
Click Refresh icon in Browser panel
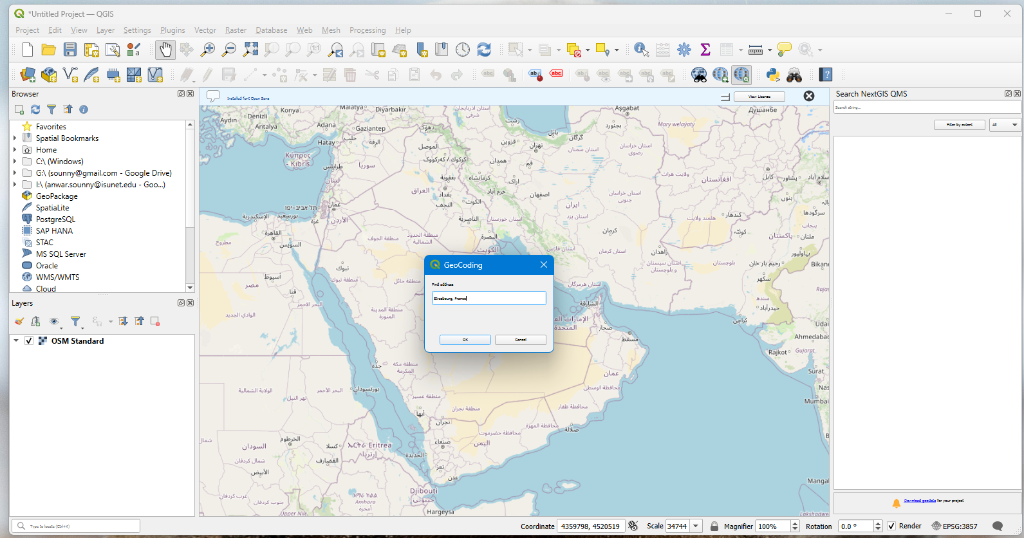35,110
